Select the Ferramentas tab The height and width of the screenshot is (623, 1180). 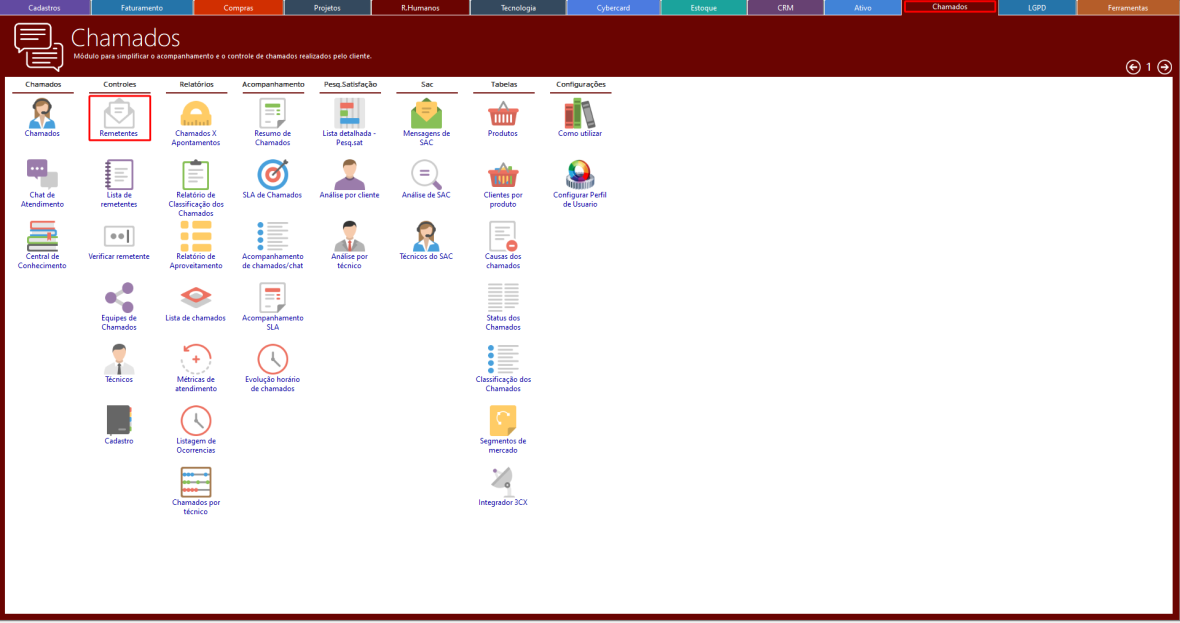[x=1127, y=7]
